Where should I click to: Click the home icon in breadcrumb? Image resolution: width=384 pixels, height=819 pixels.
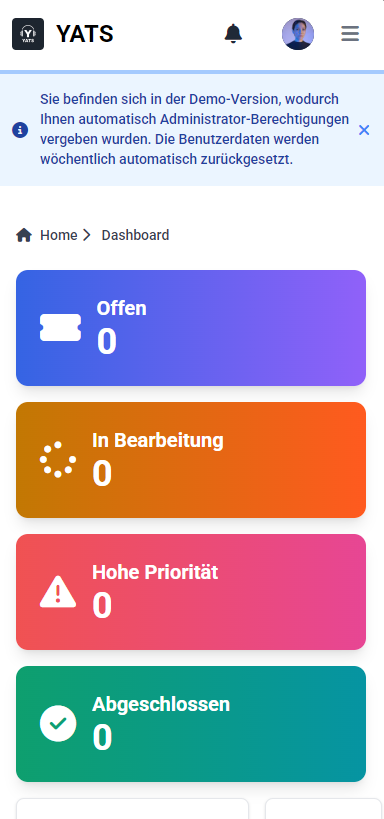click(x=24, y=236)
